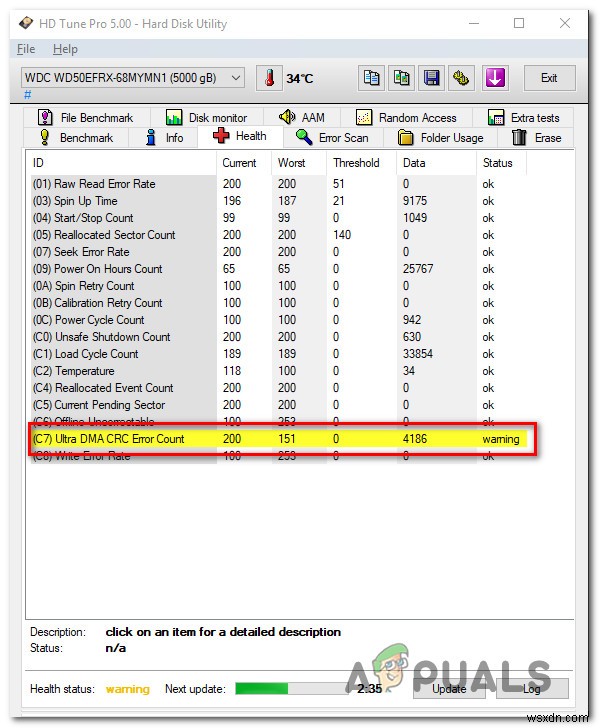600x728 pixels.
Task: Click the Exit button
Action: pyautogui.click(x=549, y=78)
